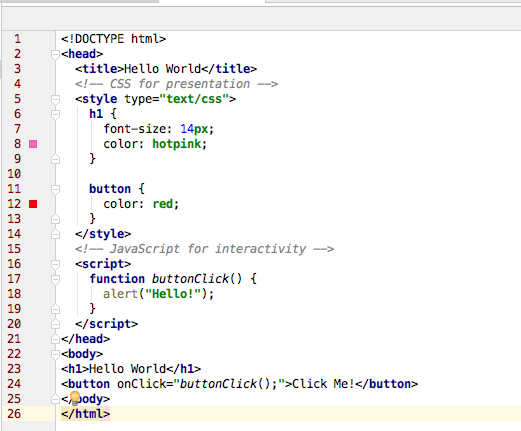Click line number 10 in the gutter
This screenshot has width=521, height=431.
[x=14, y=174]
